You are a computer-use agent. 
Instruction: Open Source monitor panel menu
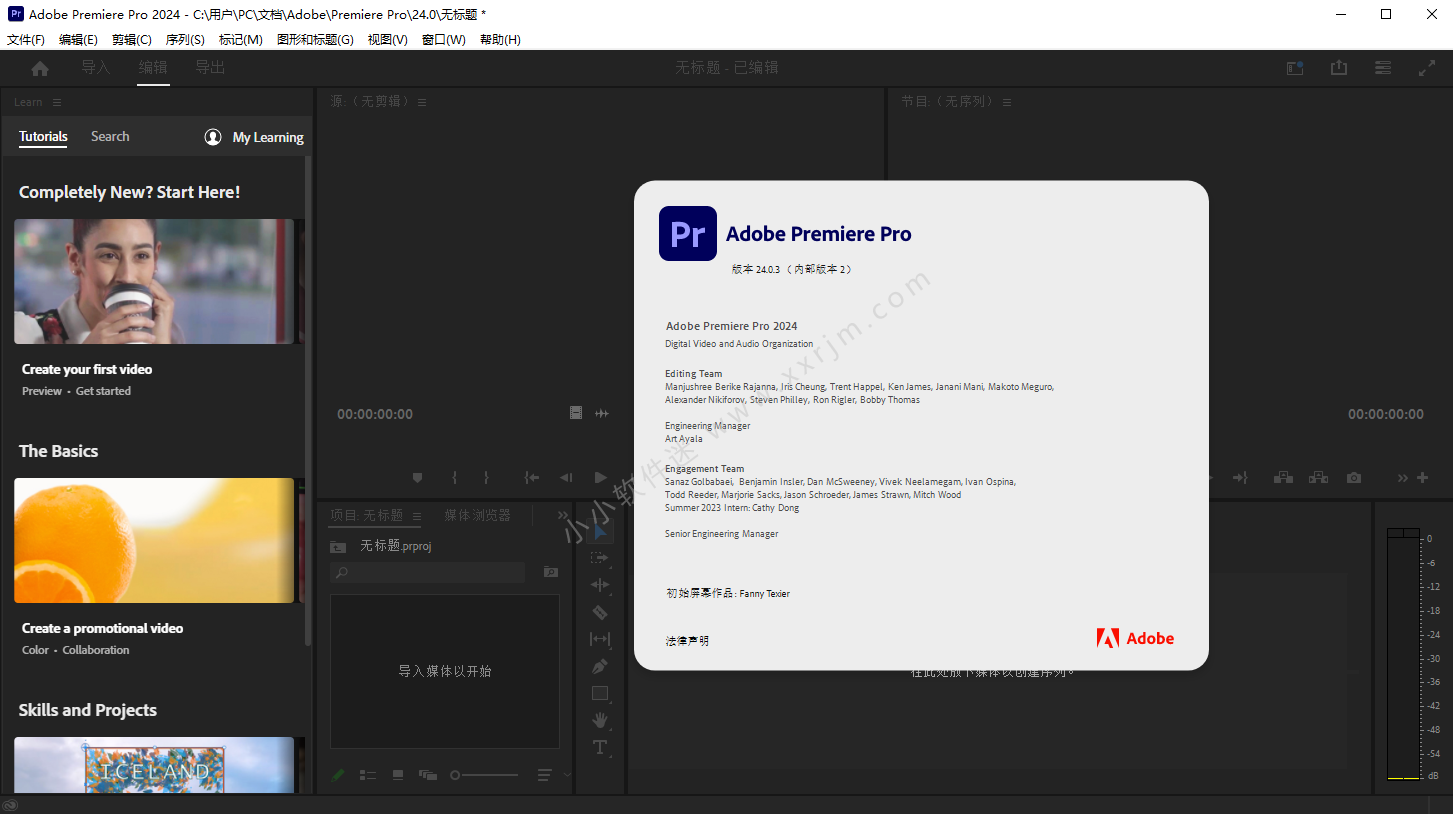click(x=422, y=102)
